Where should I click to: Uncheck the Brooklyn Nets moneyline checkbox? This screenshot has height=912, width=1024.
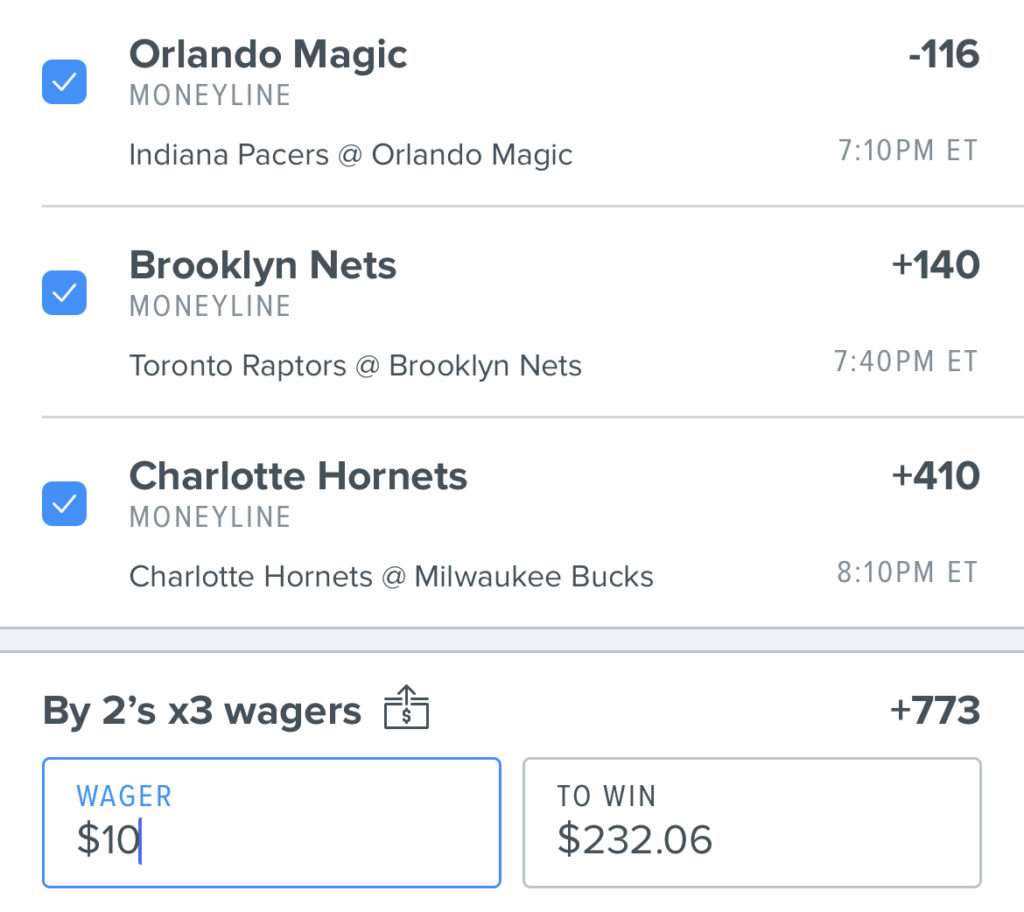pyautogui.click(x=64, y=293)
